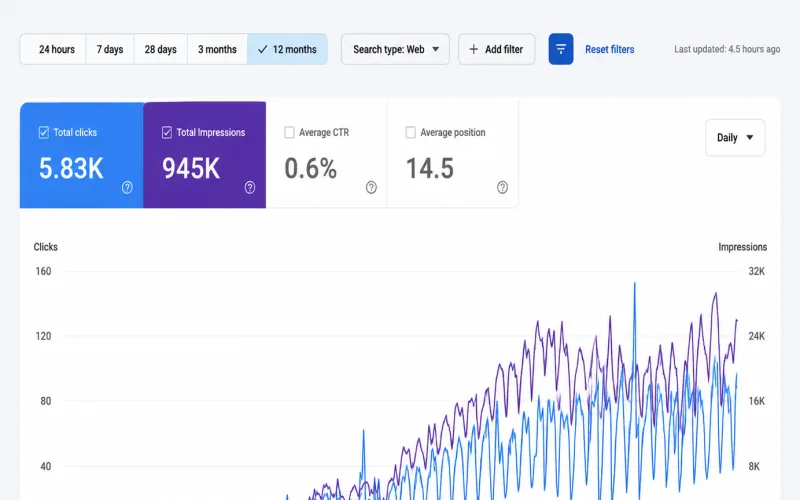Screen dimensions: 800x500
Task: Open help icon on Total Impressions card
Action: coord(249,187)
